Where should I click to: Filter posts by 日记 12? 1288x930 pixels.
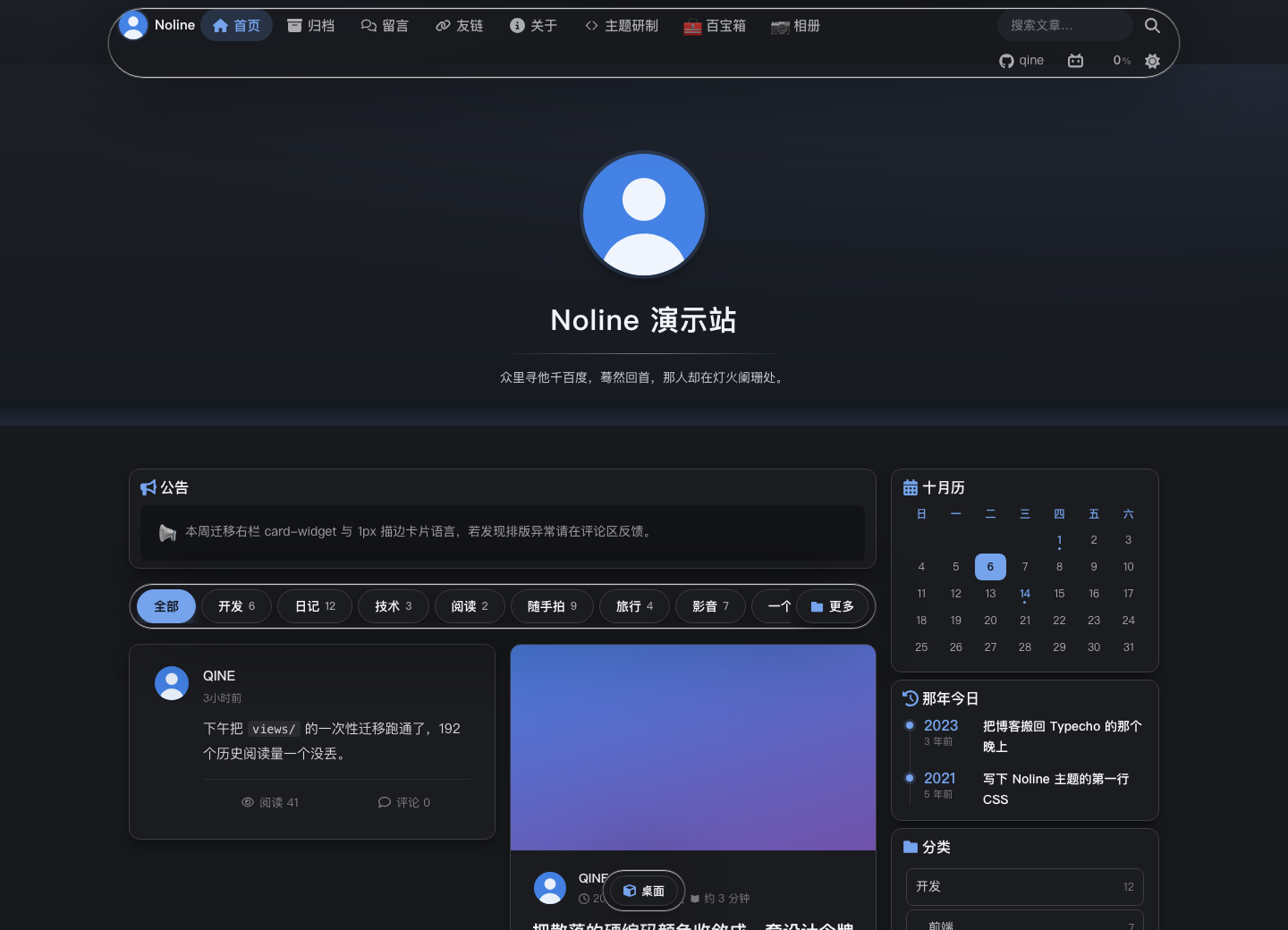coord(316,606)
